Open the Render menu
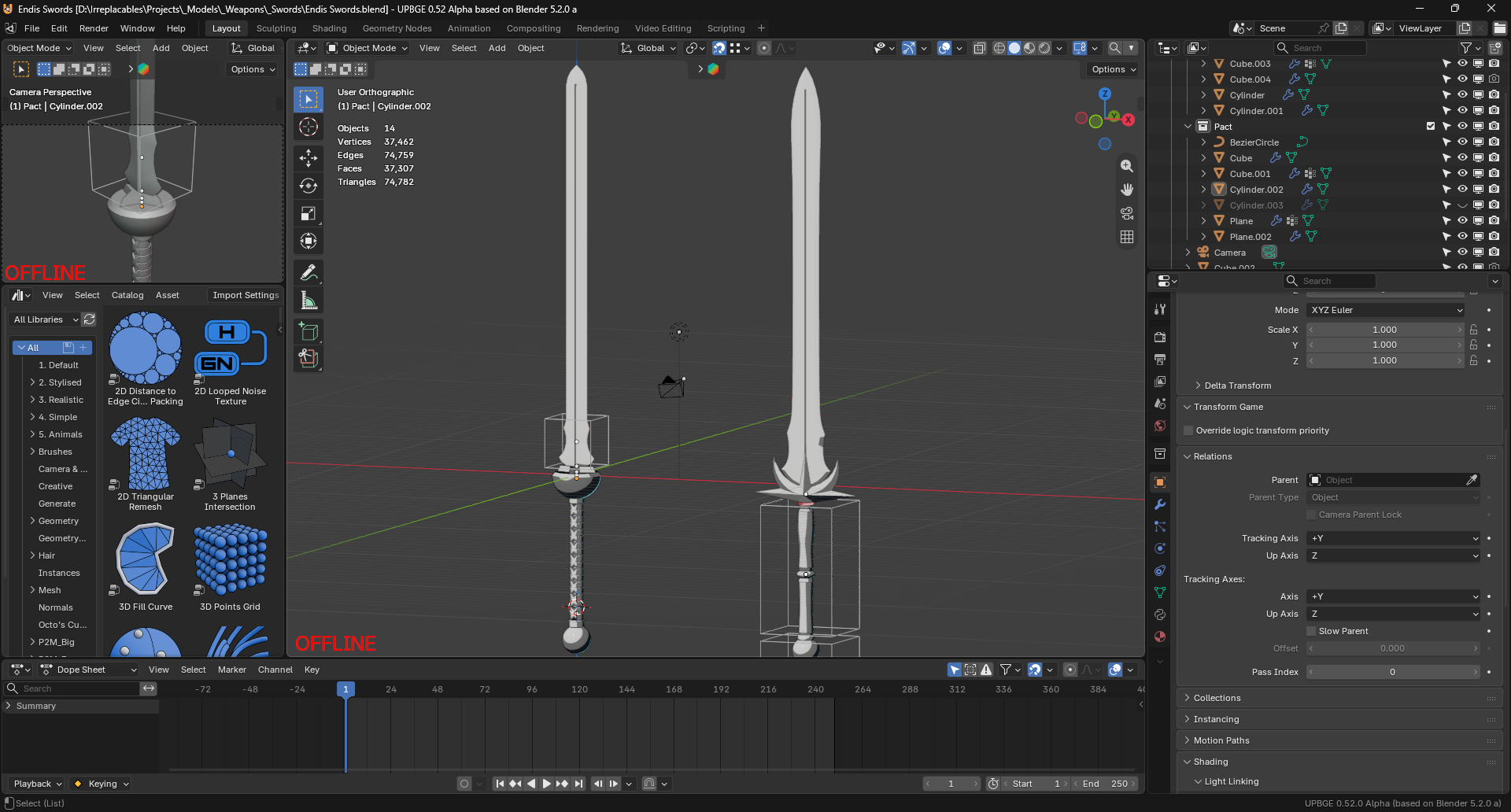 [x=94, y=28]
